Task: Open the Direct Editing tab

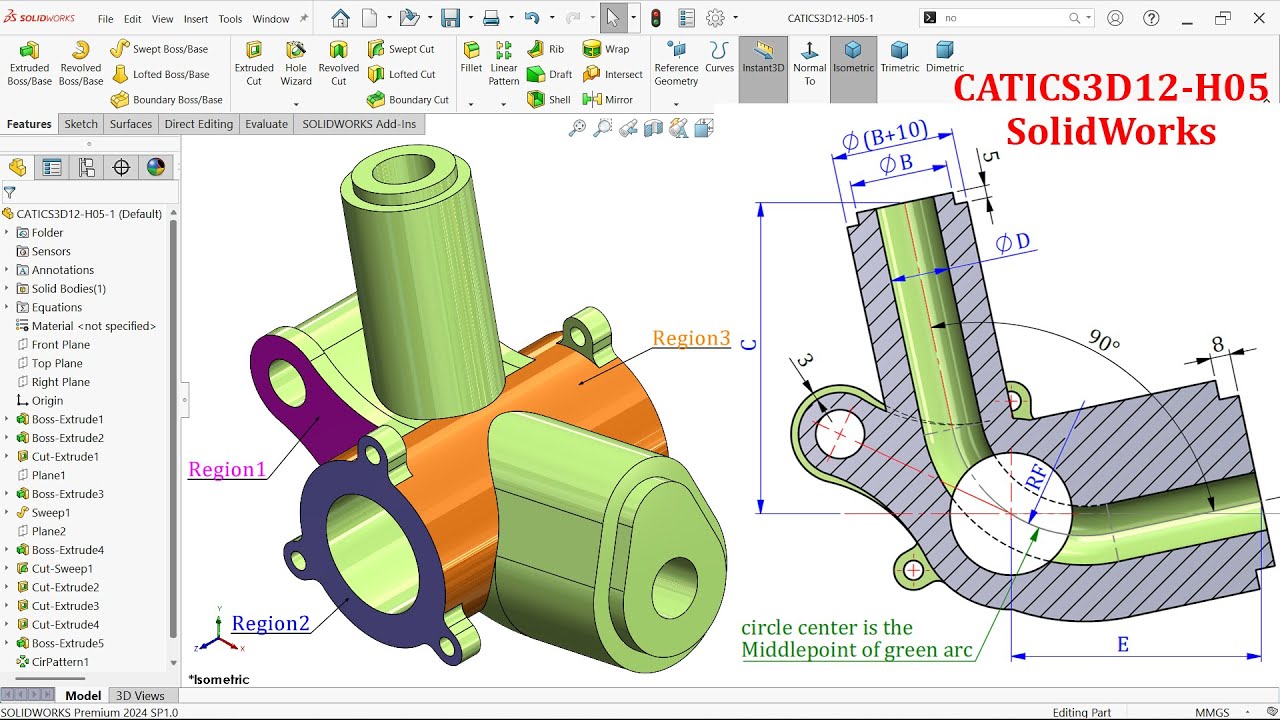Action: pos(199,124)
